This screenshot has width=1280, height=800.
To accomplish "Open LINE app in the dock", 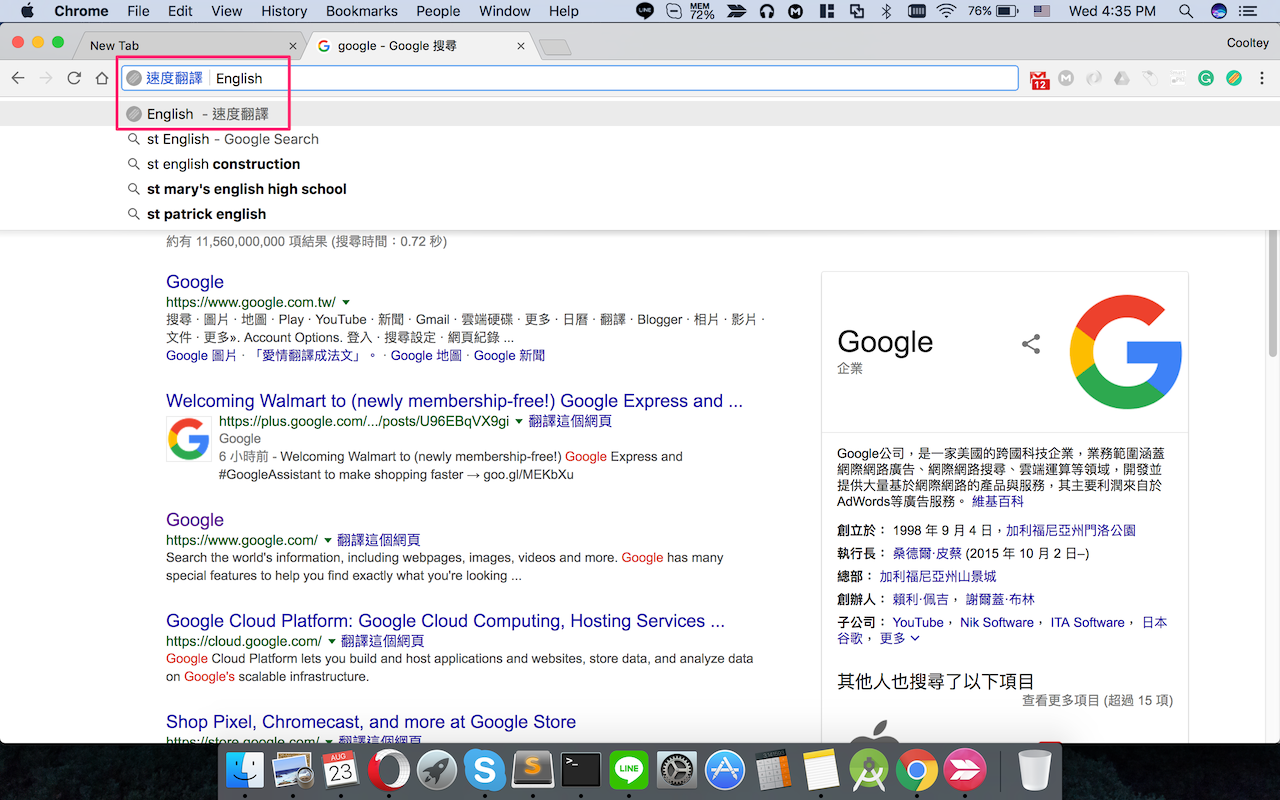I will 629,770.
